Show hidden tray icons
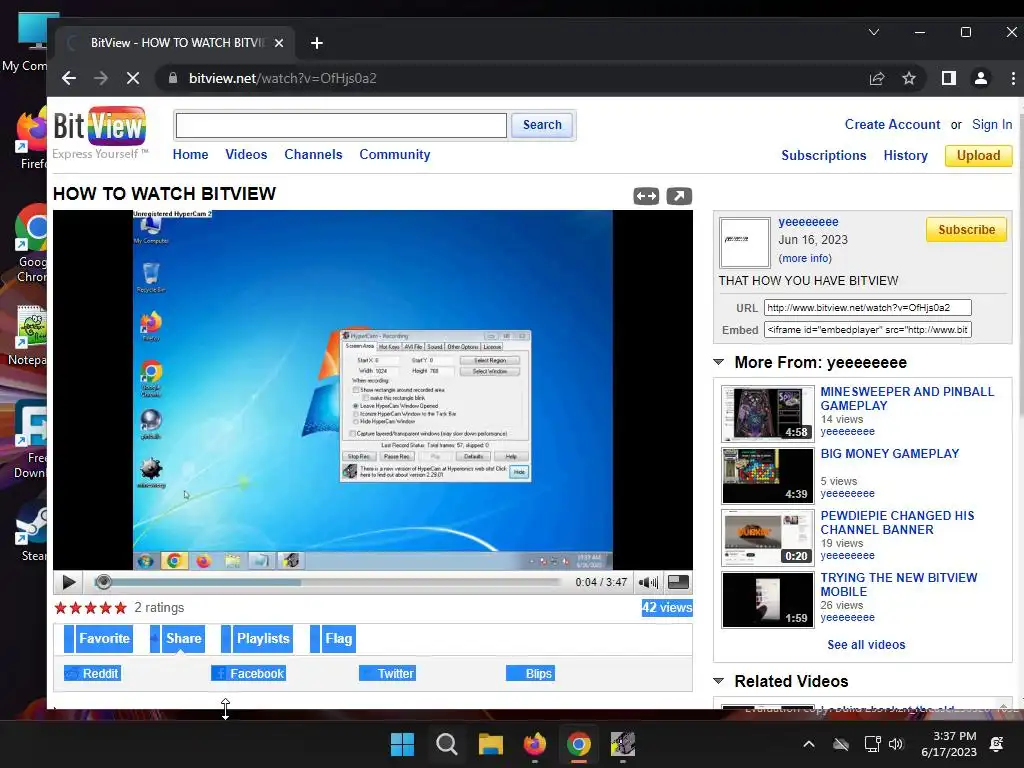 (x=808, y=744)
